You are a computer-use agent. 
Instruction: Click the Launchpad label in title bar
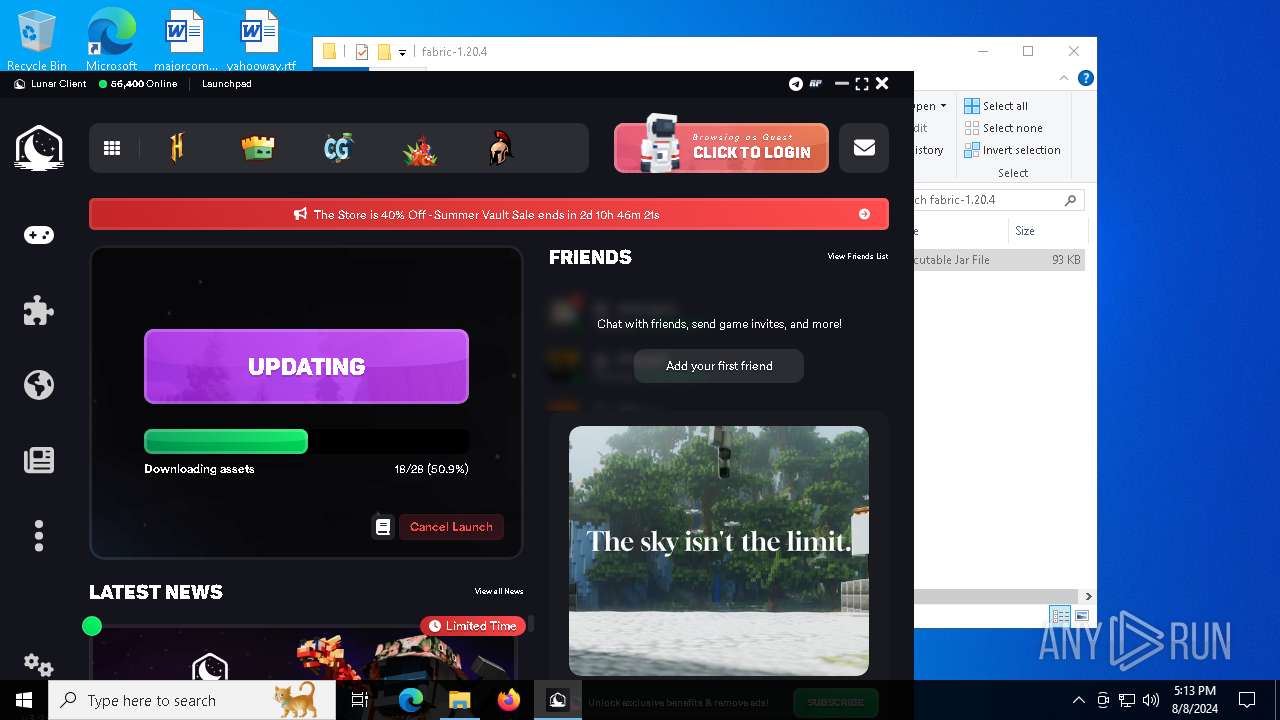point(226,84)
